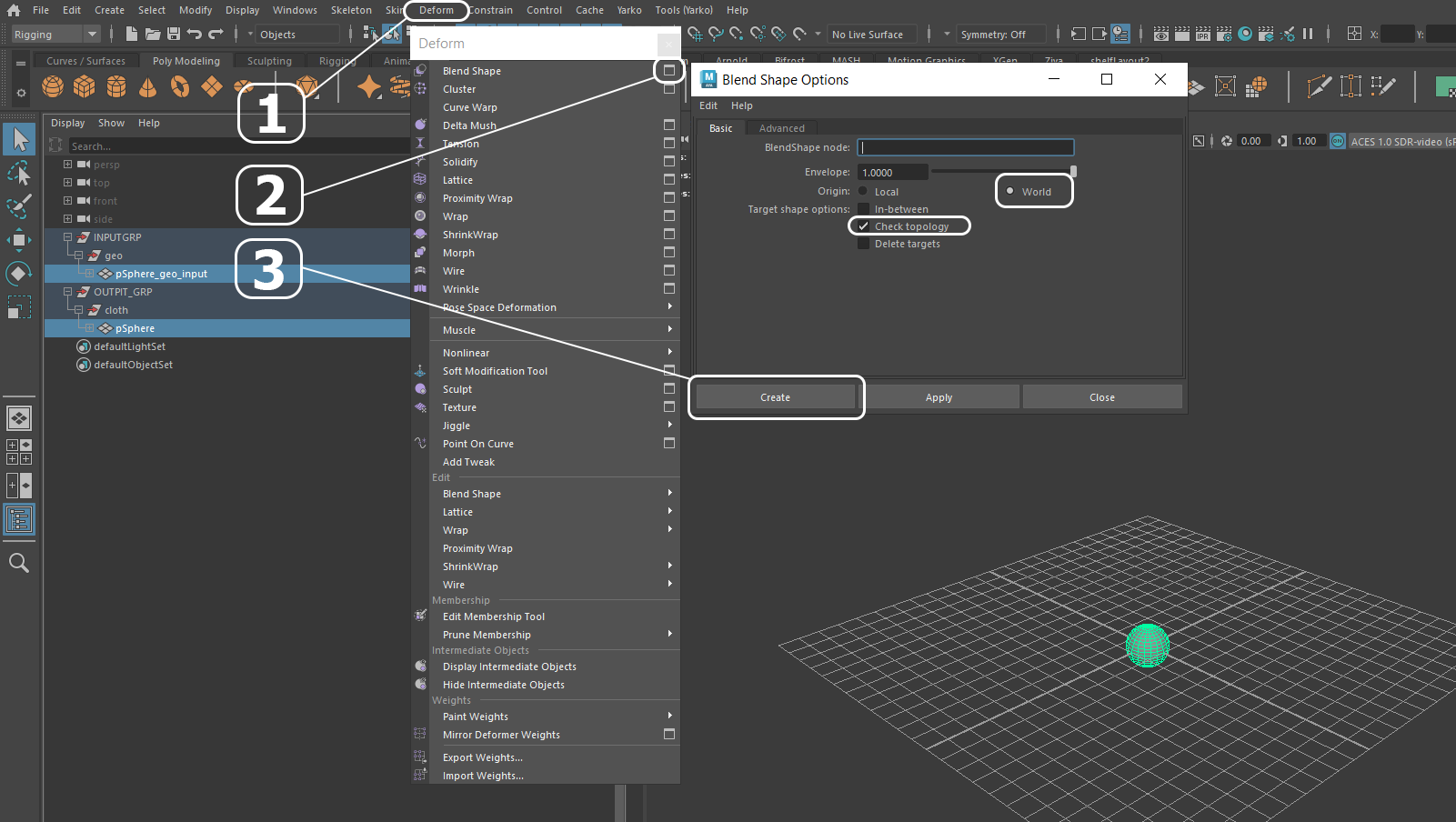Image resolution: width=1456 pixels, height=822 pixels.
Task: Click Close in Blend Shape Options
Action: (1102, 397)
